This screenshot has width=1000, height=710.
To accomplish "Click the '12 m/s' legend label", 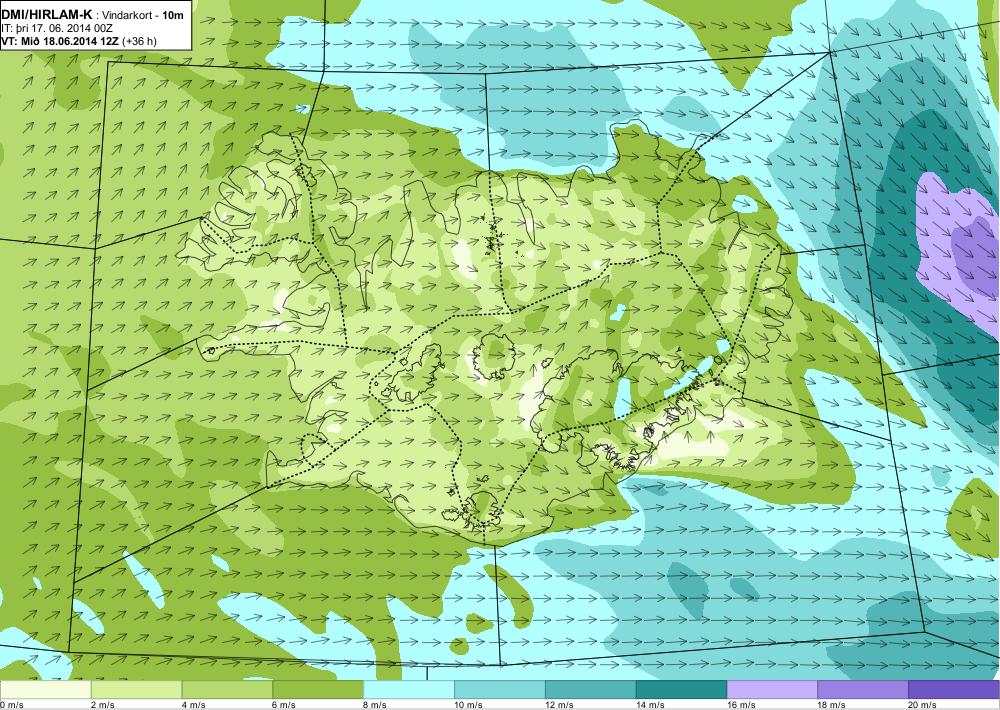I will coord(560,705).
